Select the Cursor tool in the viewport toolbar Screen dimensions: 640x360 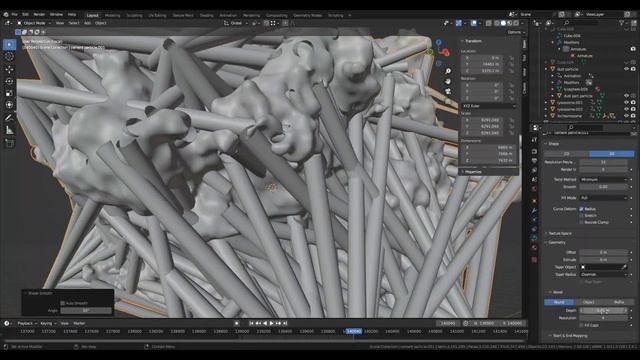click(x=9, y=57)
